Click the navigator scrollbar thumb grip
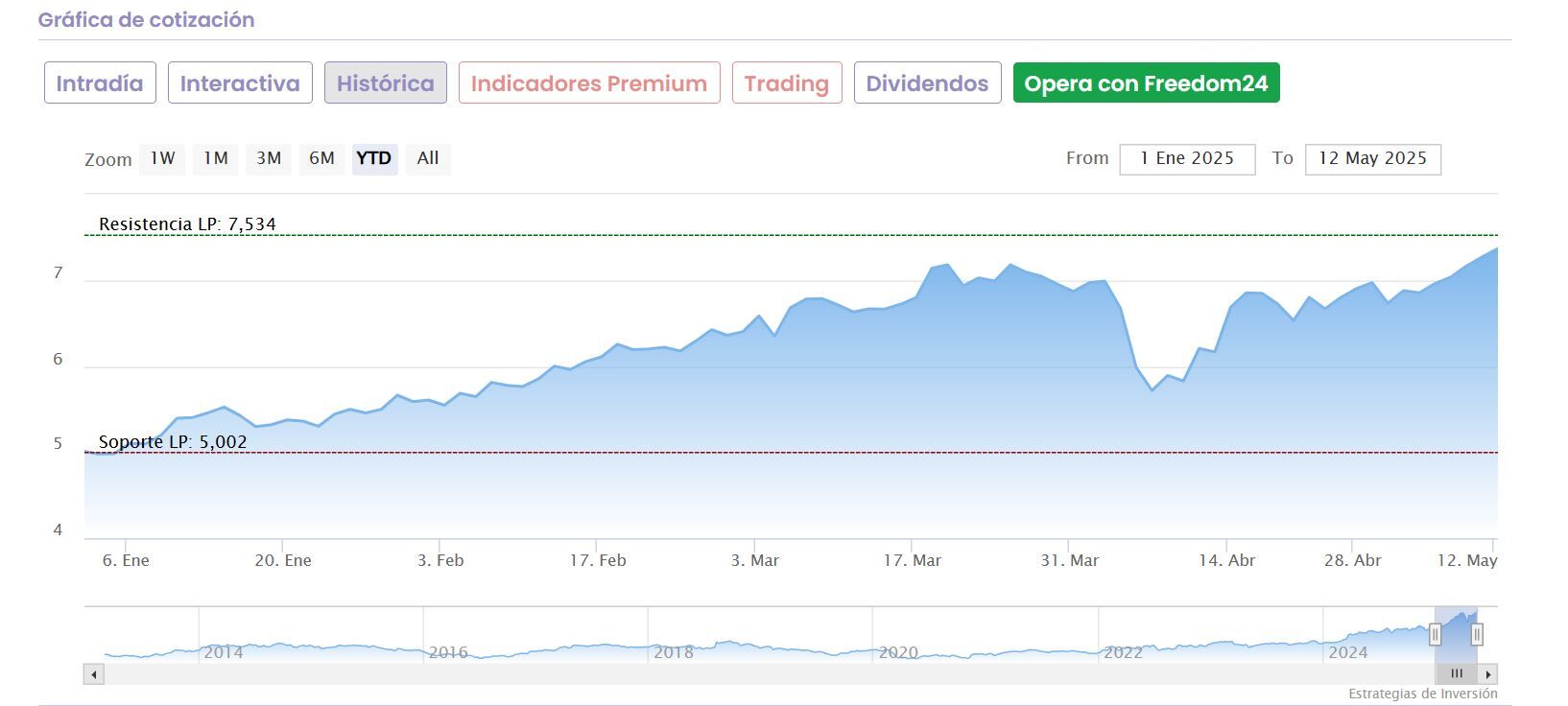 click(x=1456, y=674)
